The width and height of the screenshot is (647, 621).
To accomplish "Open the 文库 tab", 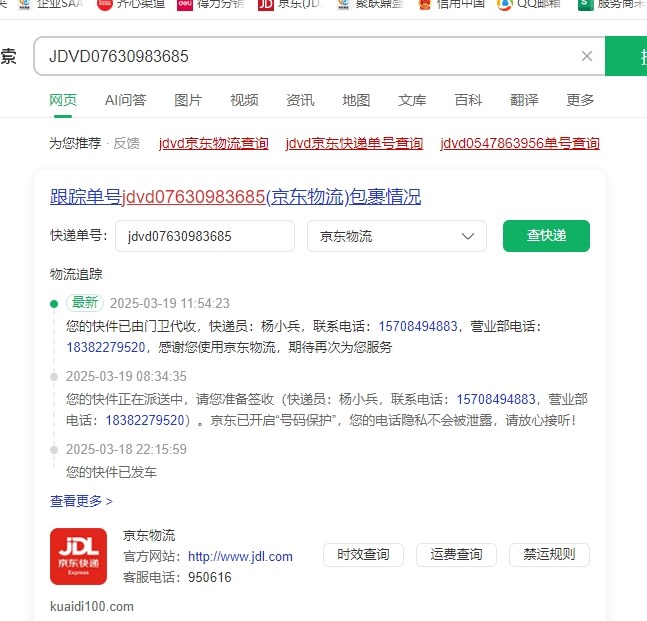I will click(x=412, y=100).
